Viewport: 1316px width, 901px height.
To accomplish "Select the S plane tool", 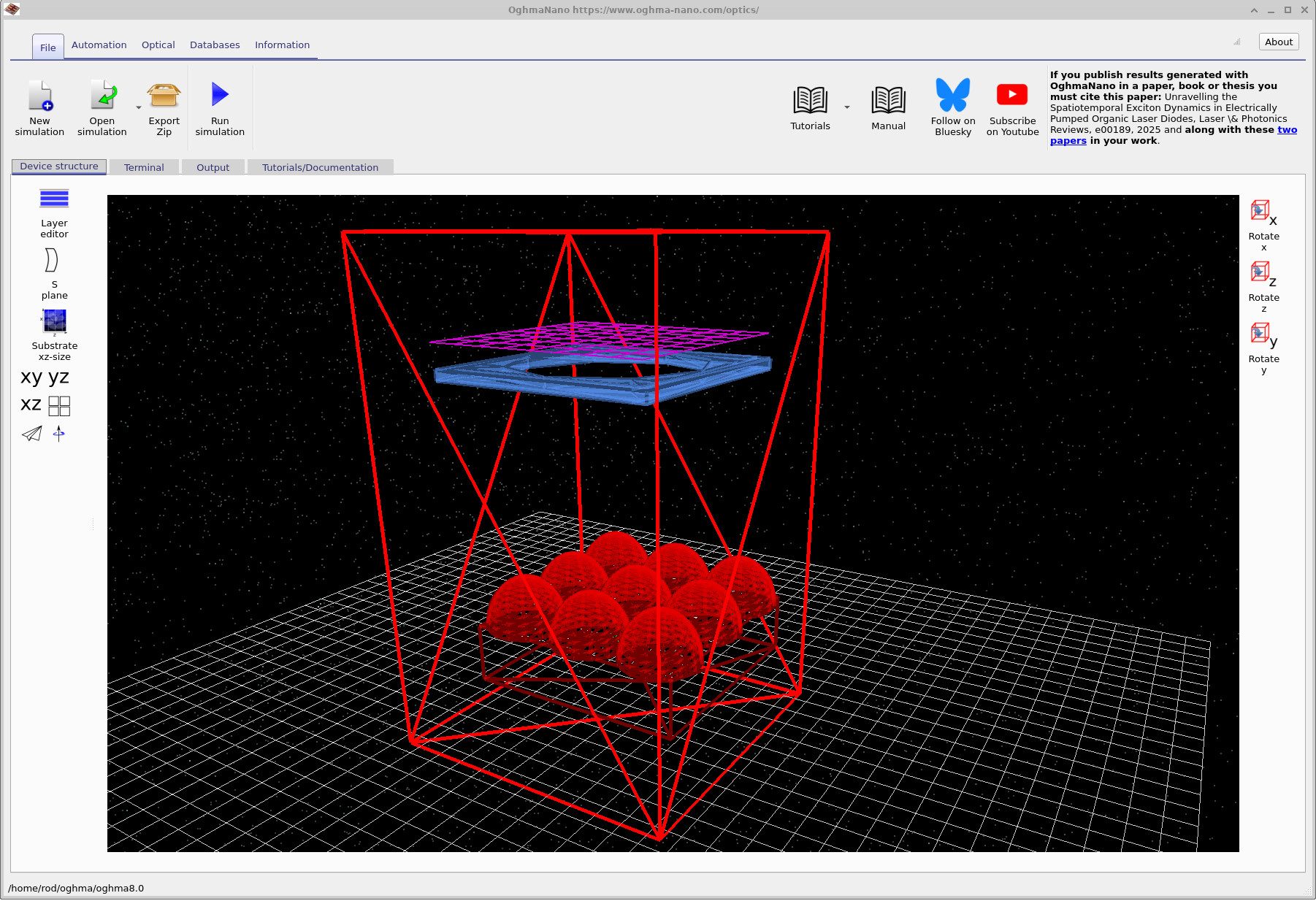I will tap(53, 261).
